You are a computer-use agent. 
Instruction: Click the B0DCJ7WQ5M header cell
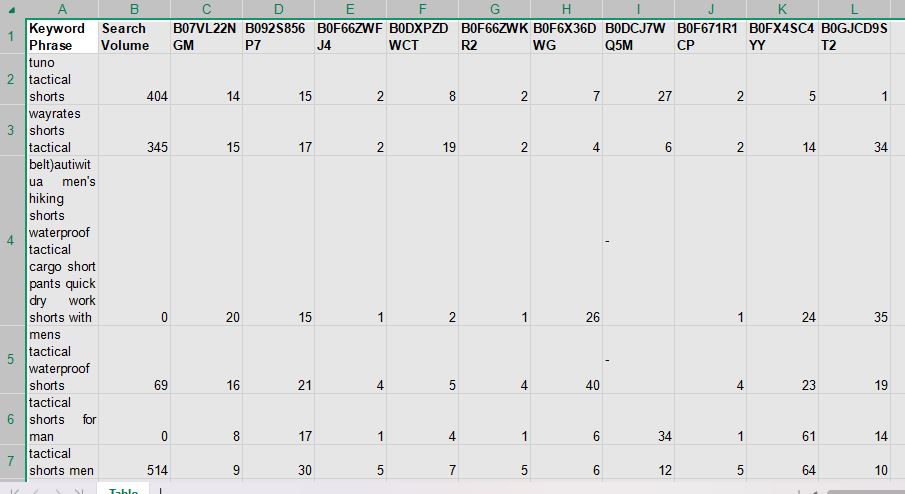(638, 36)
